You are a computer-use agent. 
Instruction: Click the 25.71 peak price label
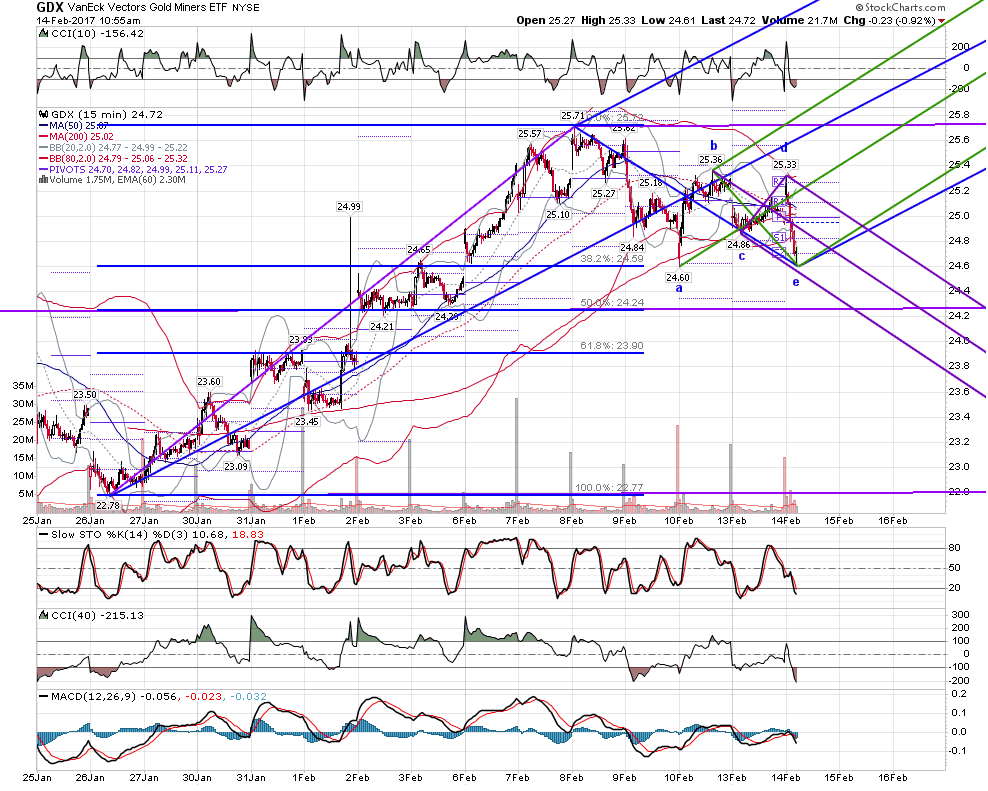pos(573,115)
